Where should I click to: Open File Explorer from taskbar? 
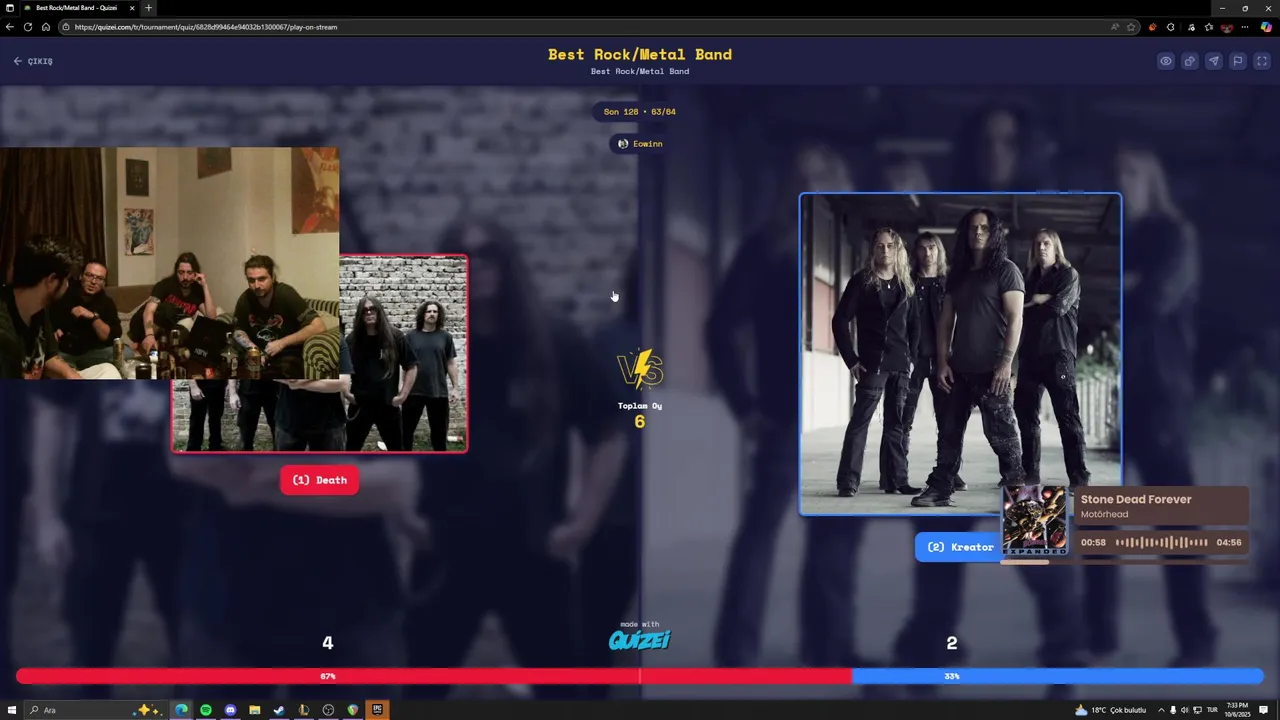[x=255, y=710]
